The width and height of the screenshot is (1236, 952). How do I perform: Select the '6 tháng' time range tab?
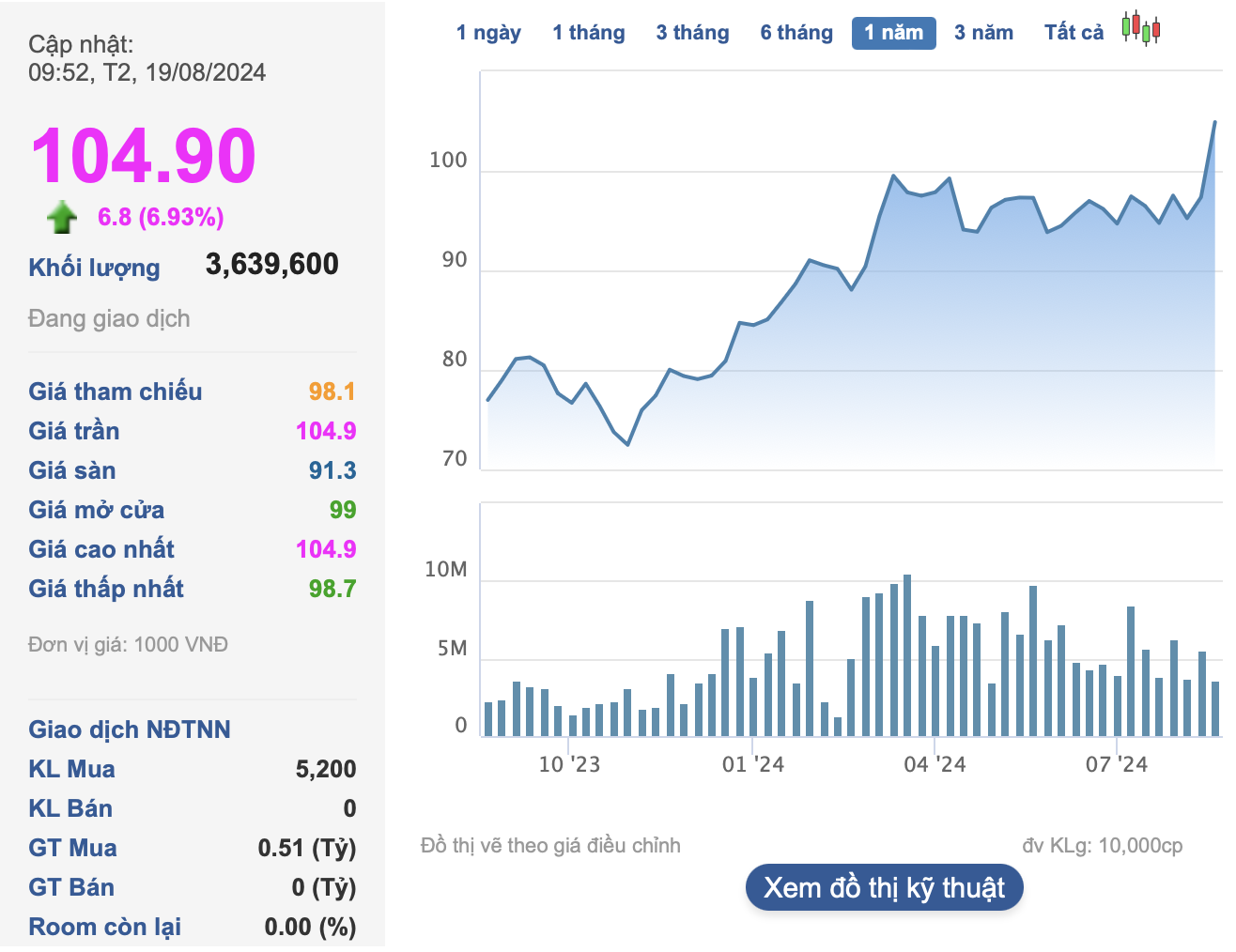pos(796,33)
